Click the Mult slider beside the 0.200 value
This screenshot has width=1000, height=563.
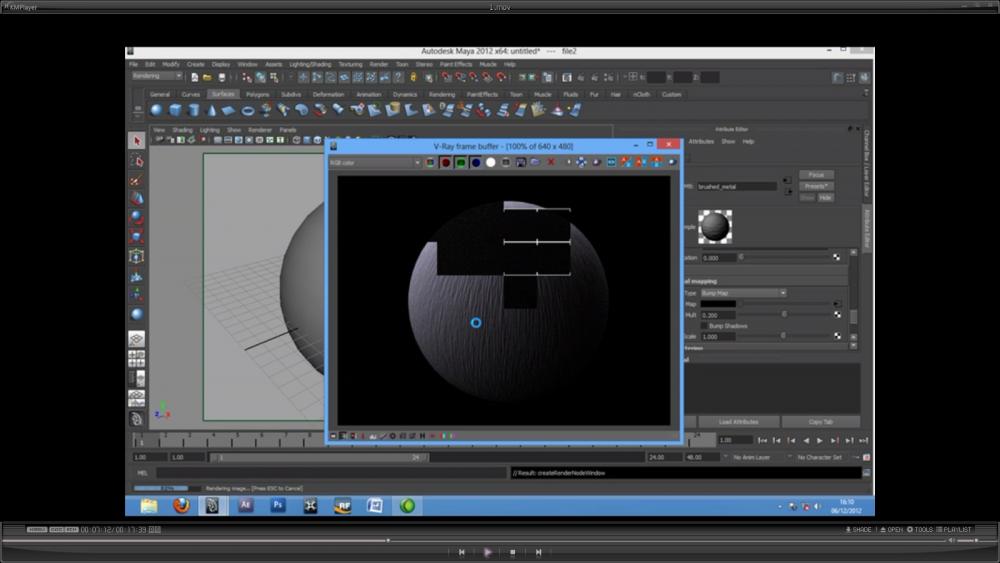pyautogui.click(x=785, y=315)
